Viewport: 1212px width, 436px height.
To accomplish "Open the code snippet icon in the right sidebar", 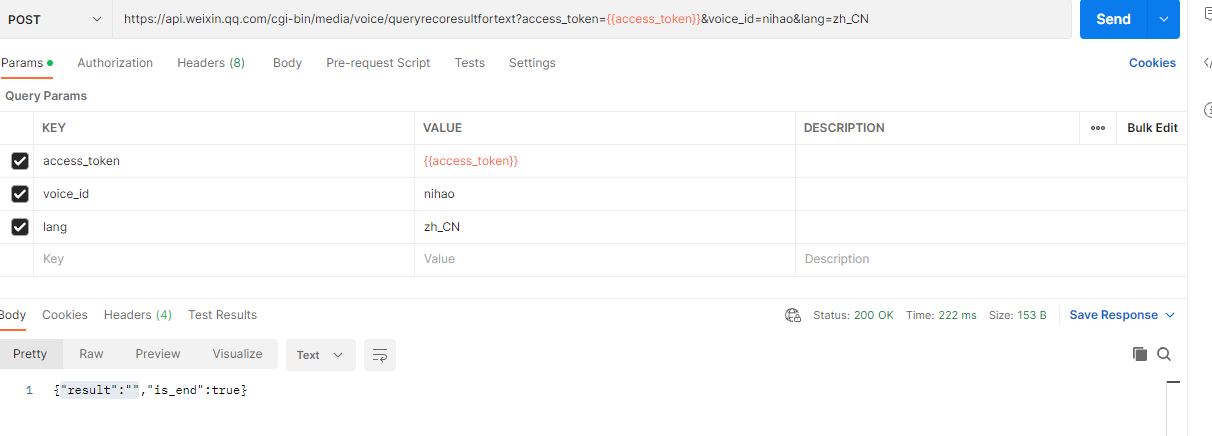I will point(1207,62).
